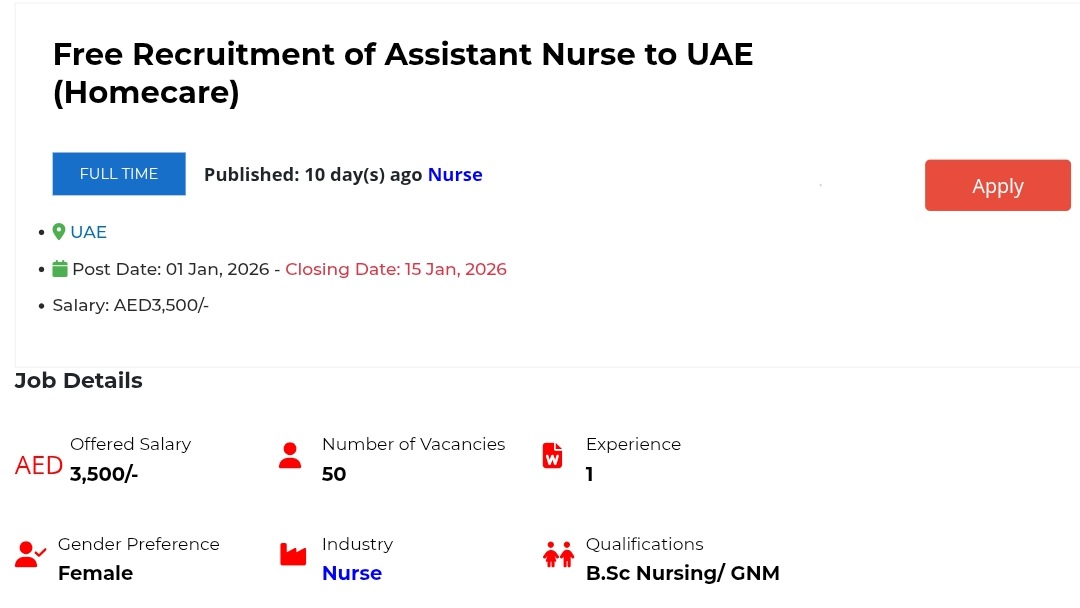Click the vacancies person icon
Image resolution: width=1080 pixels, height=608 pixels.
(290, 456)
